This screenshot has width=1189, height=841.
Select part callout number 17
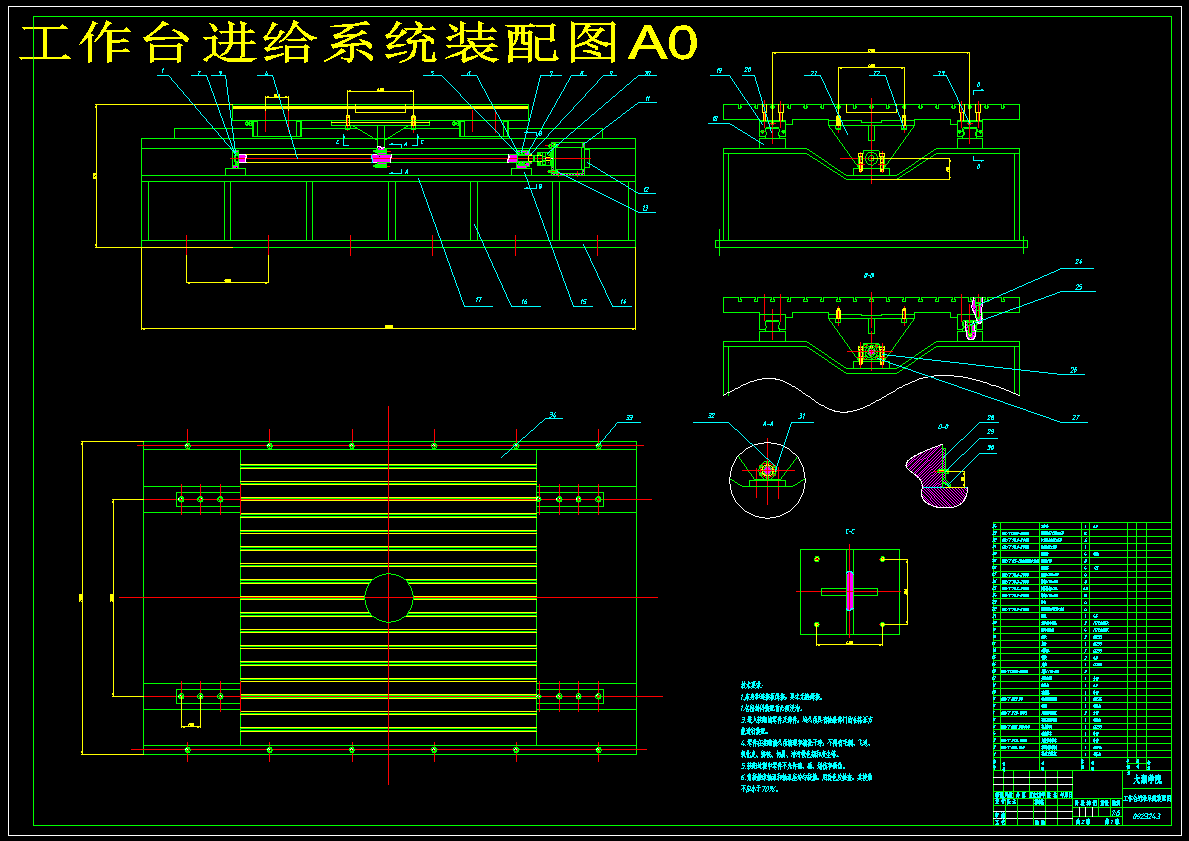pyautogui.click(x=478, y=301)
